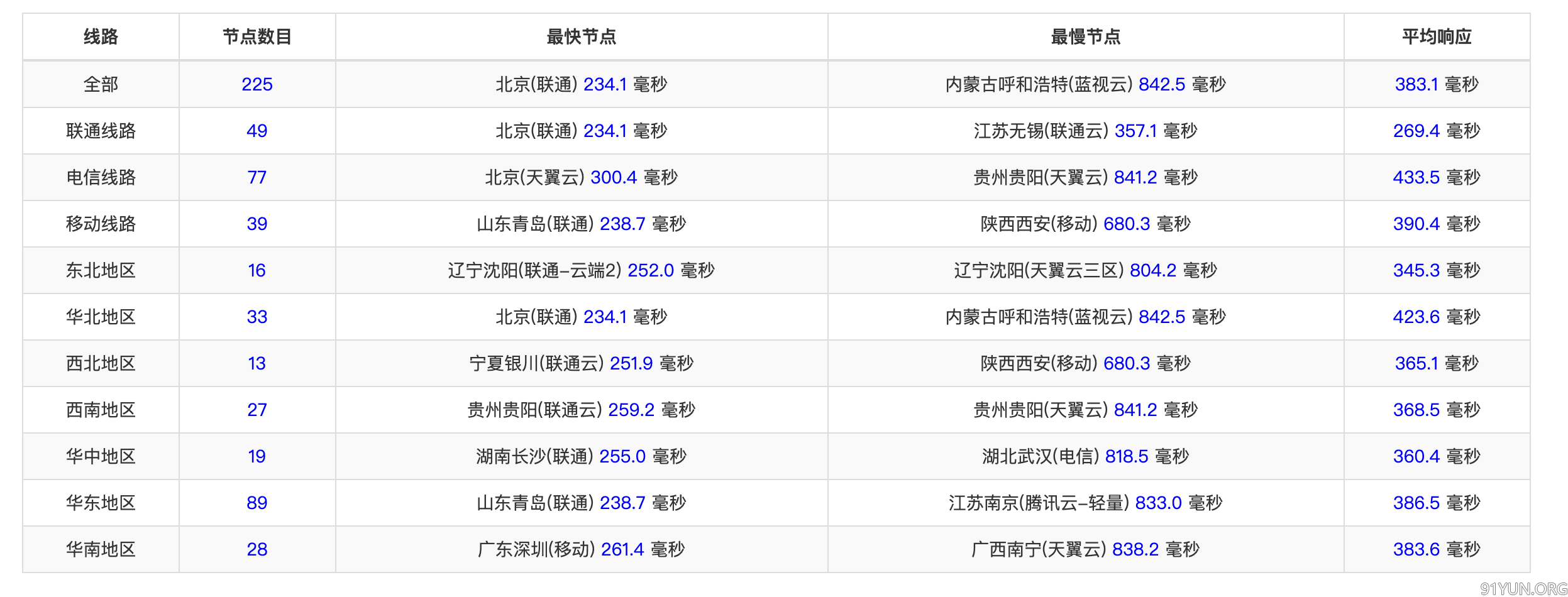
Task: Click the 最快节点 column header
Action: tap(582, 37)
